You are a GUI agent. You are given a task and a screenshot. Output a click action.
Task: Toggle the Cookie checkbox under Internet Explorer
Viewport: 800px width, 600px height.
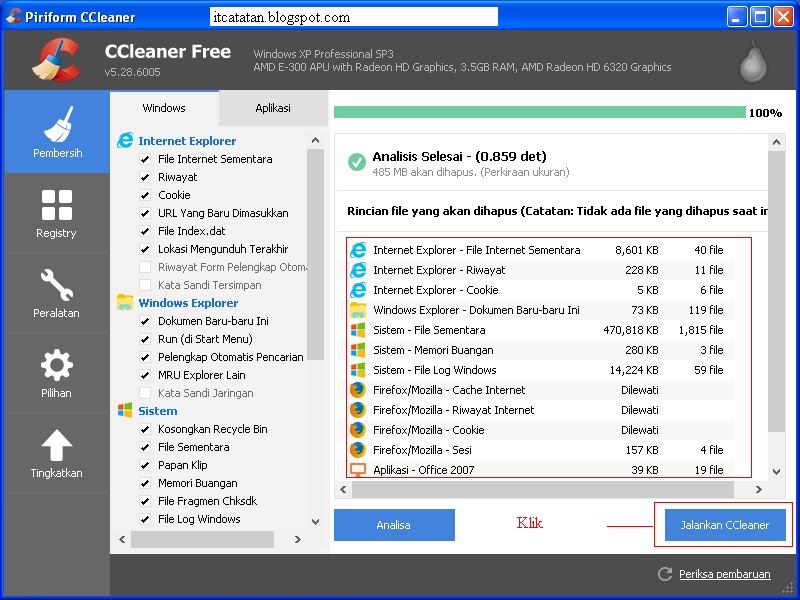pos(145,195)
